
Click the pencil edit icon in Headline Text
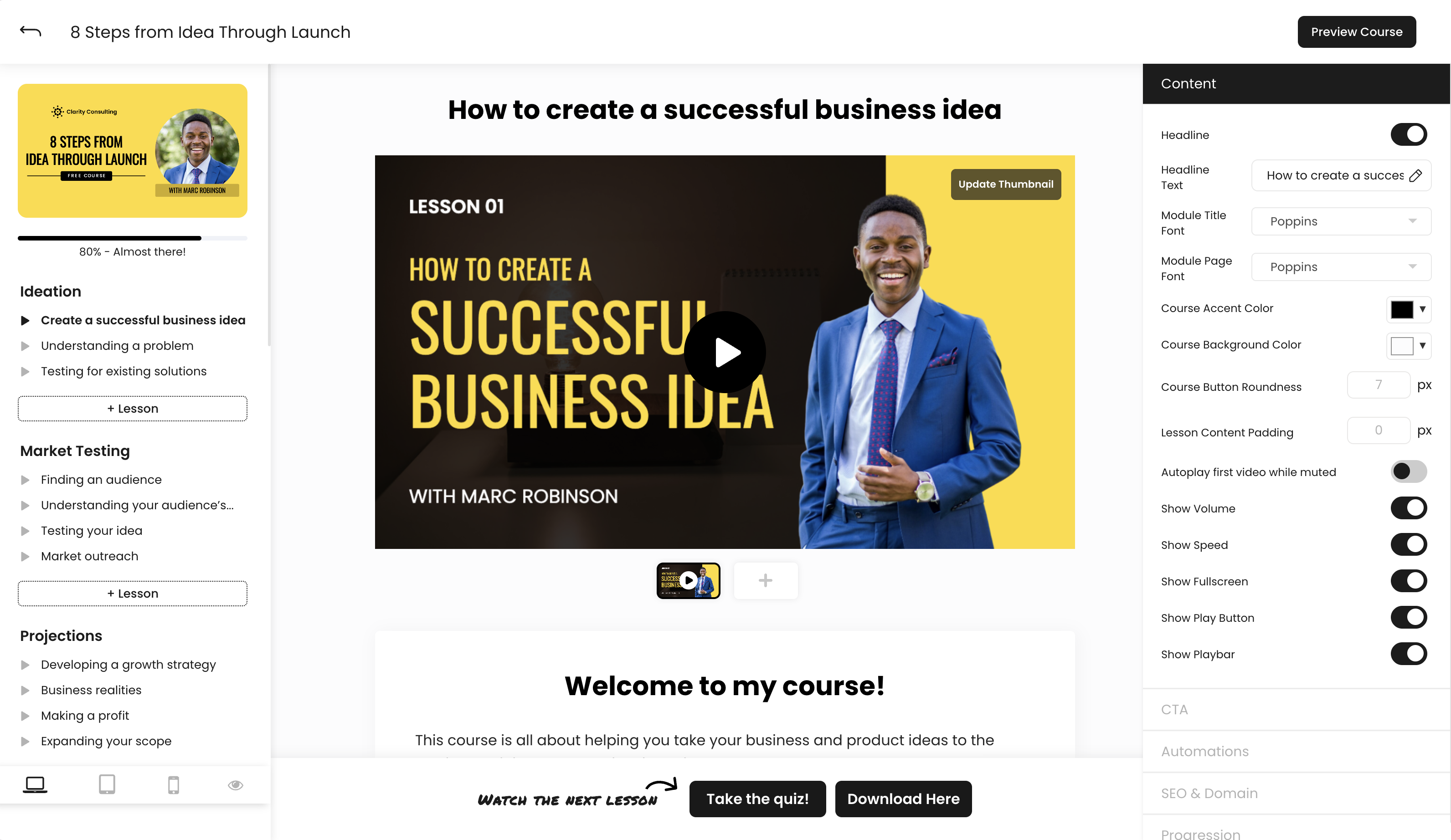click(1415, 175)
